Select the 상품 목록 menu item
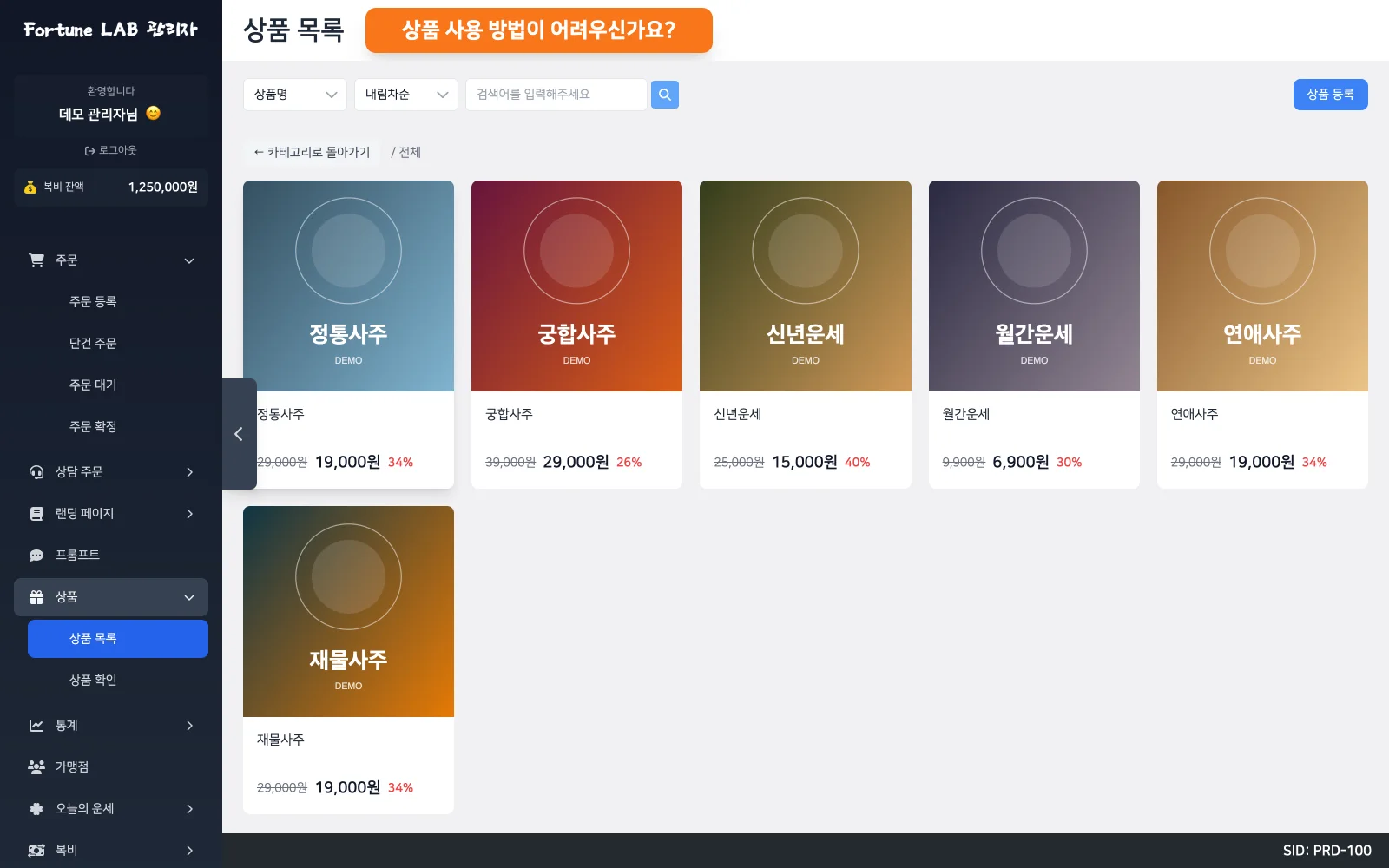 click(118, 639)
